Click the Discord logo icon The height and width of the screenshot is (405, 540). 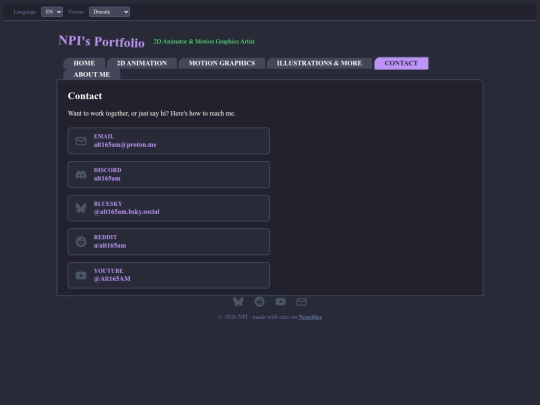[x=81, y=175]
